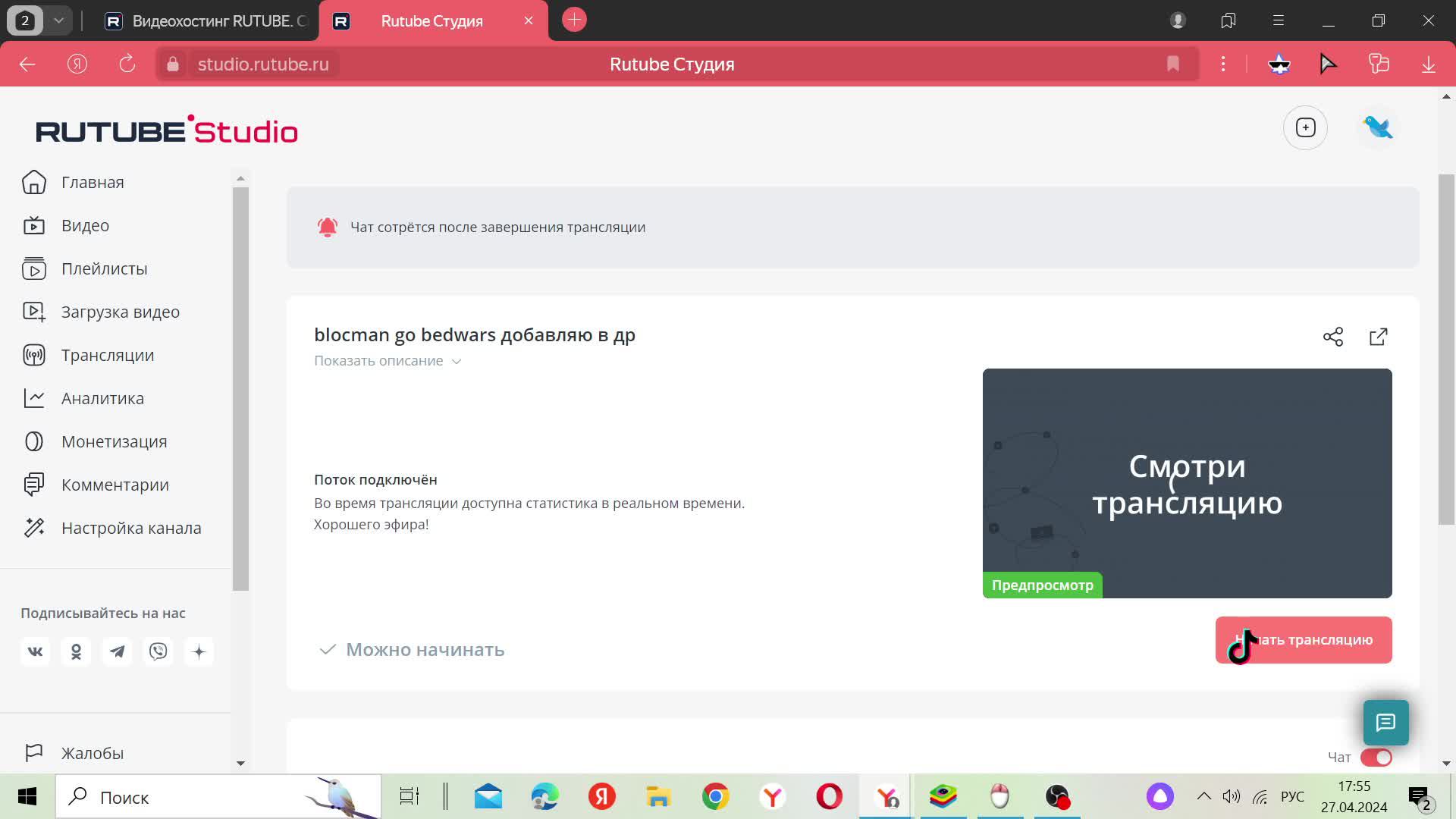Open the VK social link icon

35,651
